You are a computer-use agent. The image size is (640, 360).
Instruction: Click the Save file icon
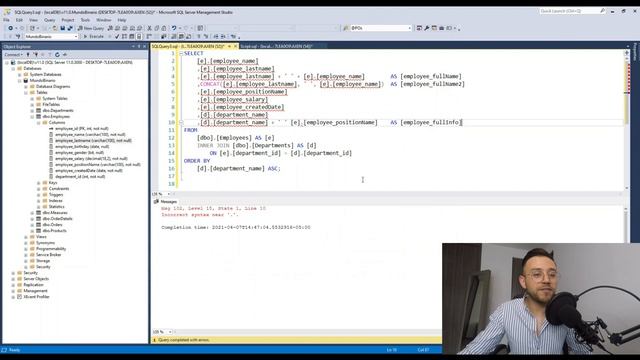tap(62, 28)
